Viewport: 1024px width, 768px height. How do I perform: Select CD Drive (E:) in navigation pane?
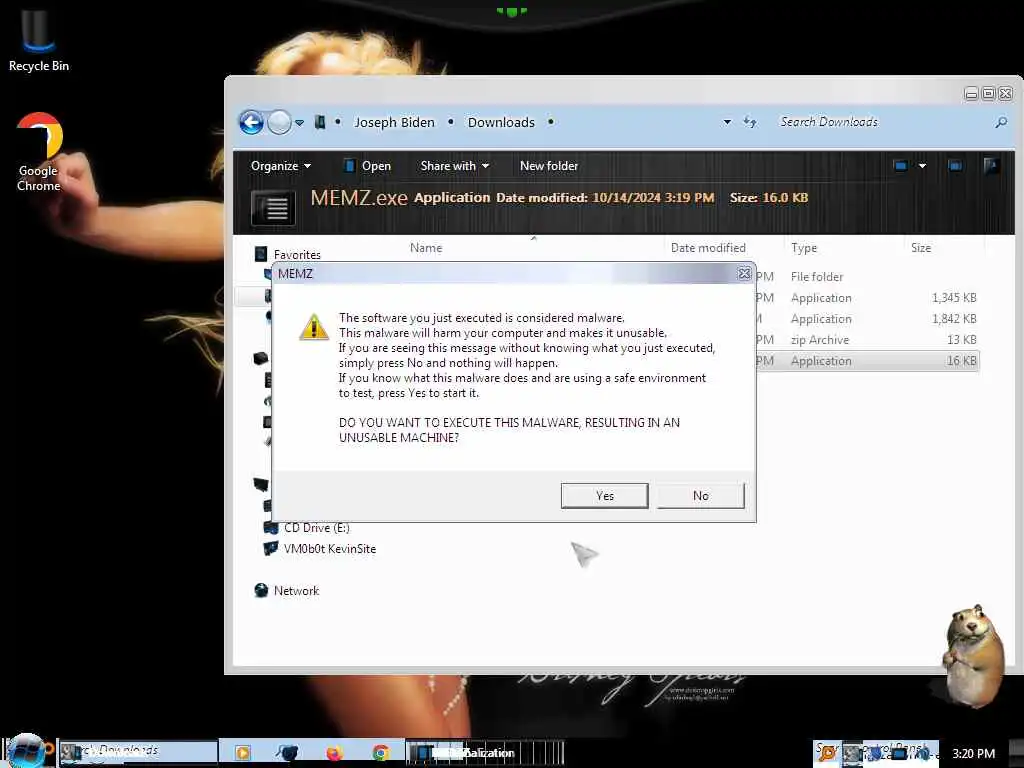317,528
